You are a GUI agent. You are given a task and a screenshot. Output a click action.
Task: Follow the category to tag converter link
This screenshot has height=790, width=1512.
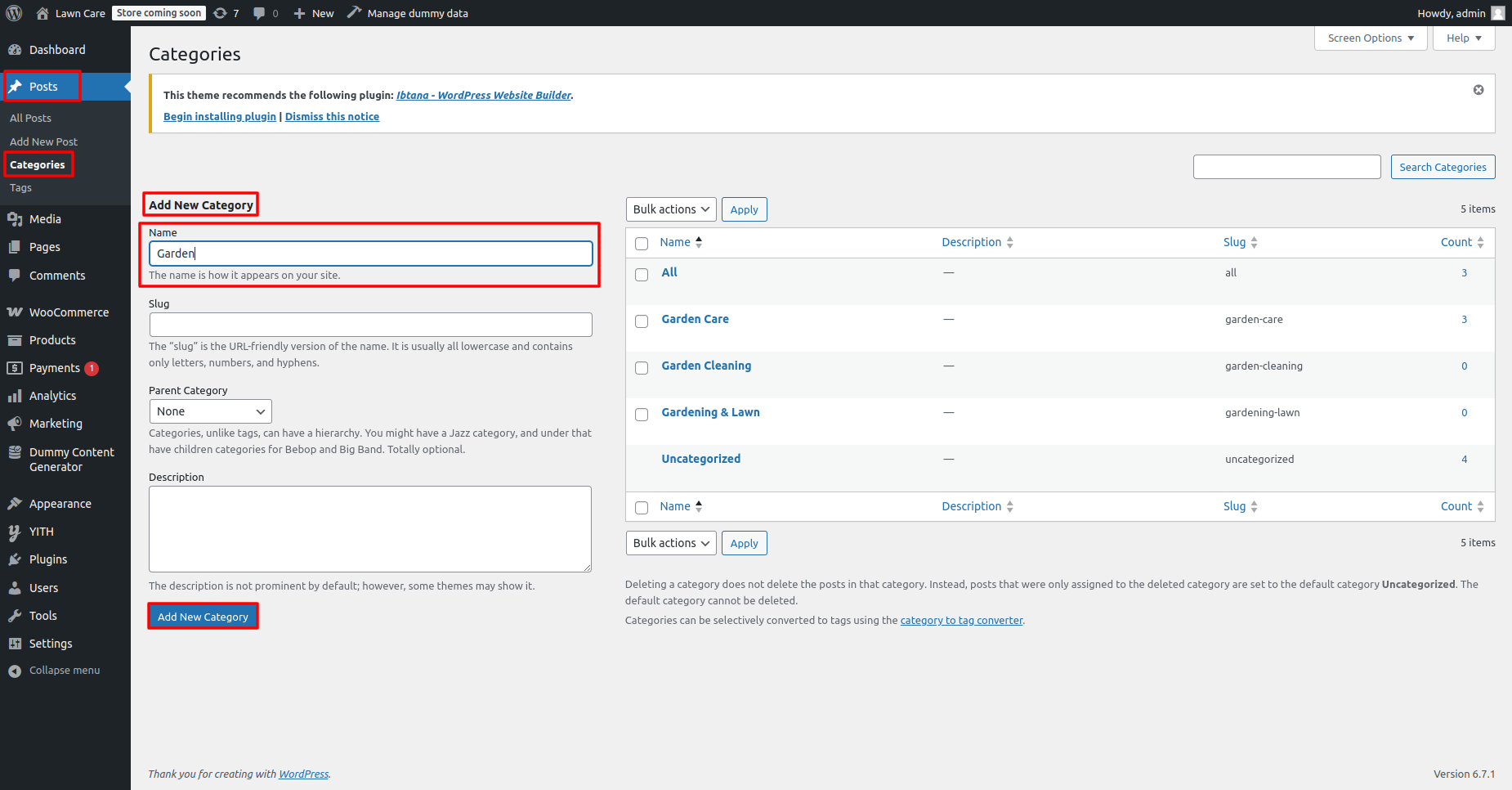click(961, 621)
